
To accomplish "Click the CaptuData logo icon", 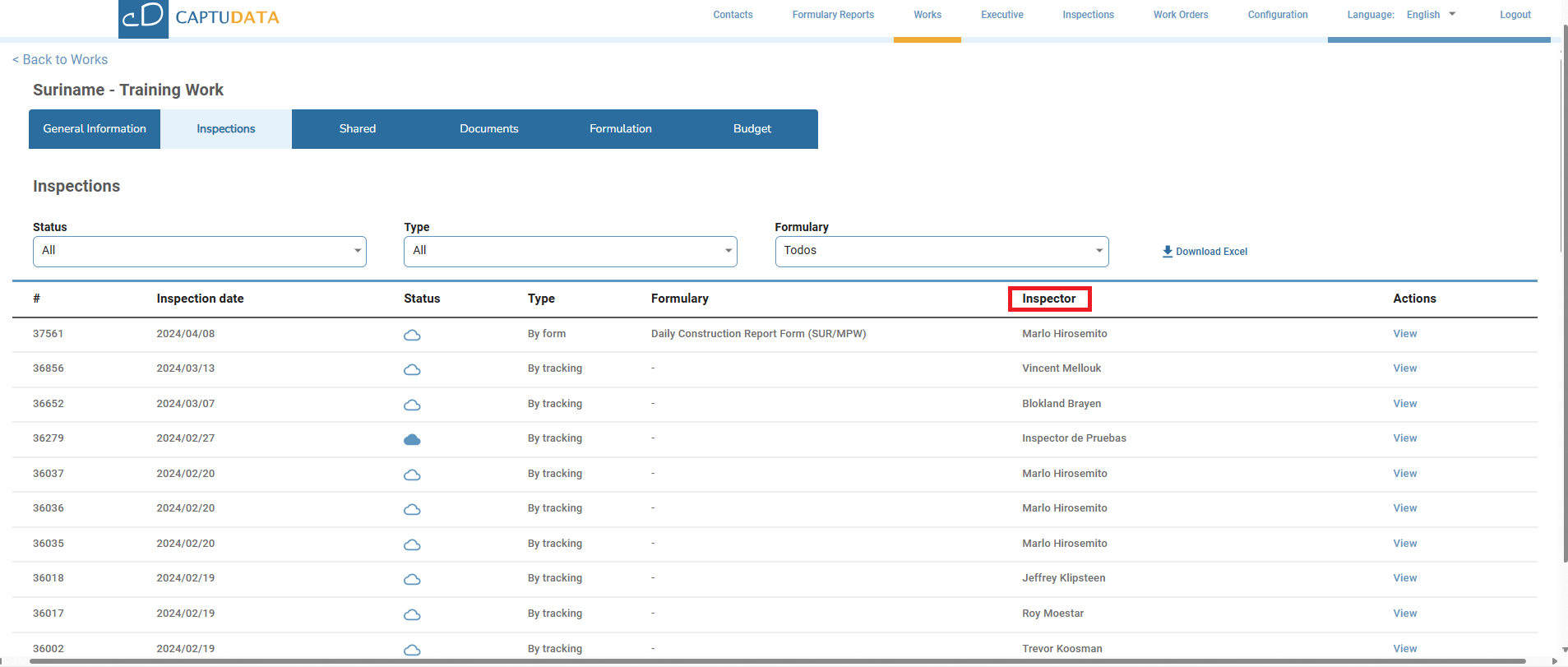I will pyautogui.click(x=143, y=18).
